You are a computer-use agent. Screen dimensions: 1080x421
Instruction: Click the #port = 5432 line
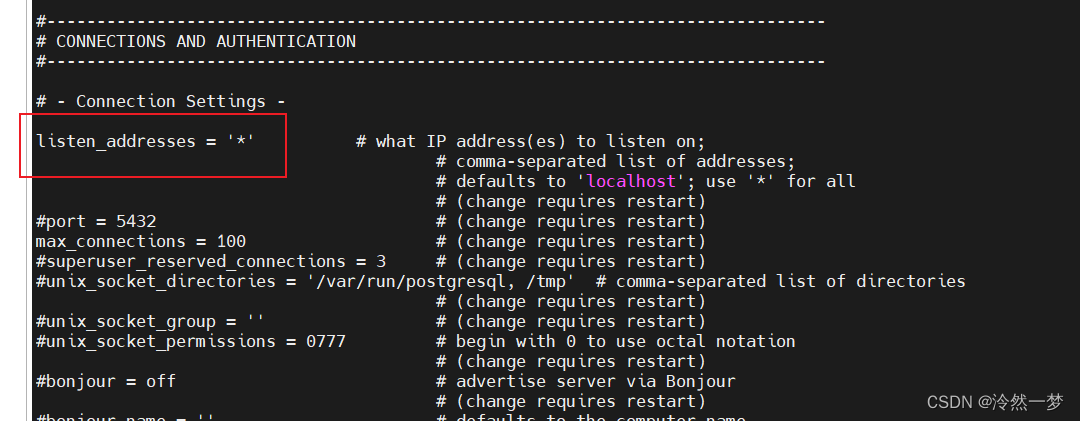[x=96, y=222]
